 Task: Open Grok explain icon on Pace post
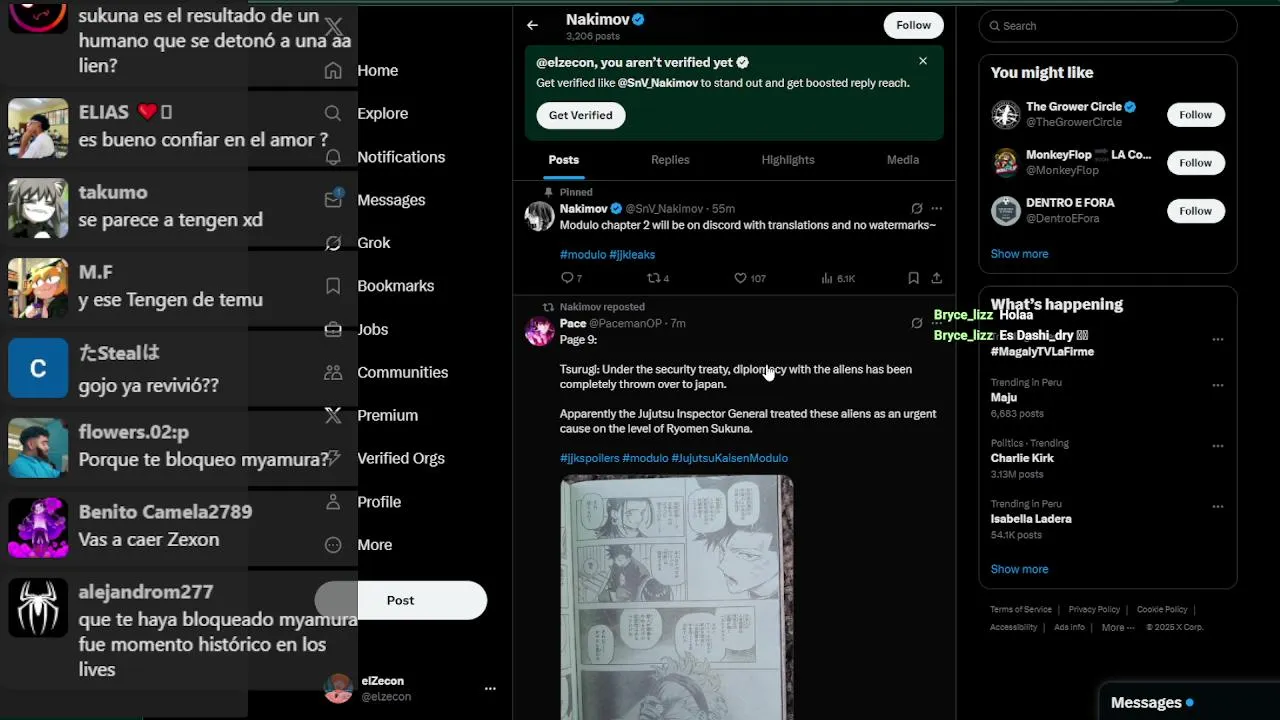916,323
